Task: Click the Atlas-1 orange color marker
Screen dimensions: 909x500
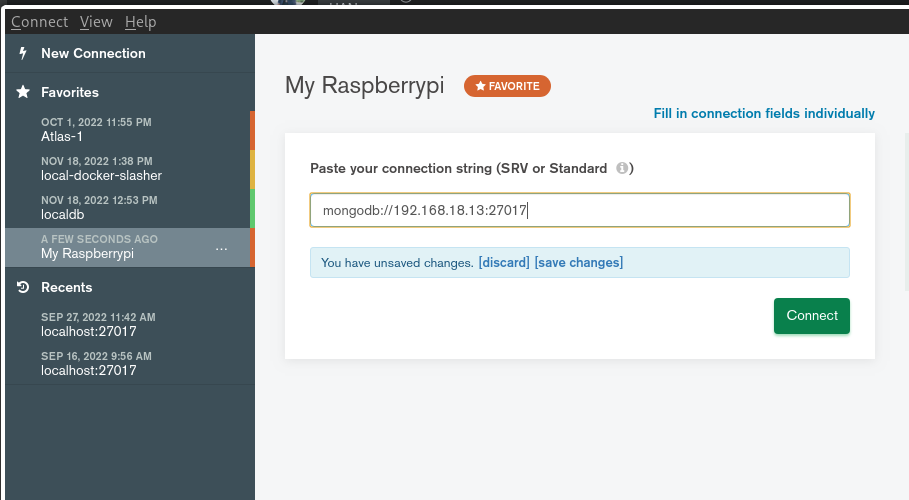Action: point(252,131)
